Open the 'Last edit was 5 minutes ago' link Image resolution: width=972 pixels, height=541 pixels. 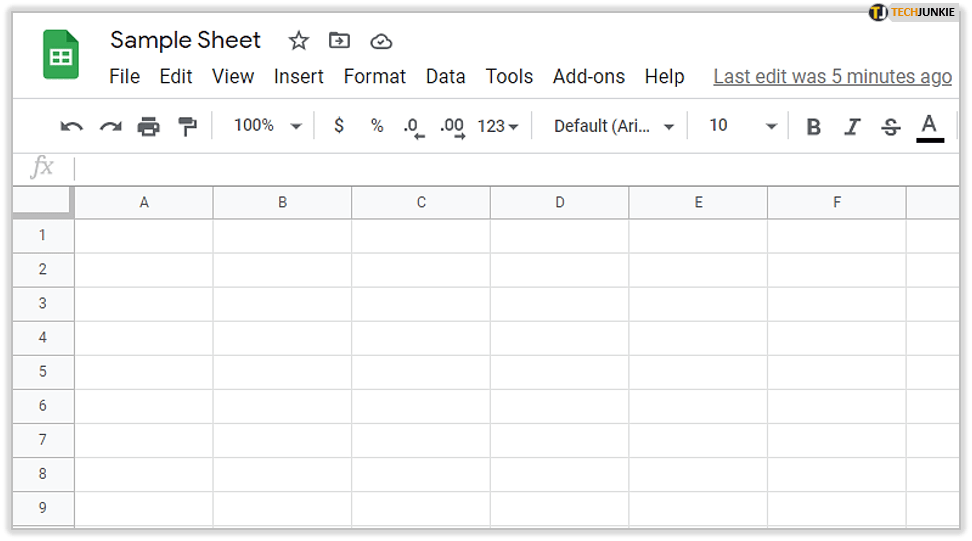[832, 77]
